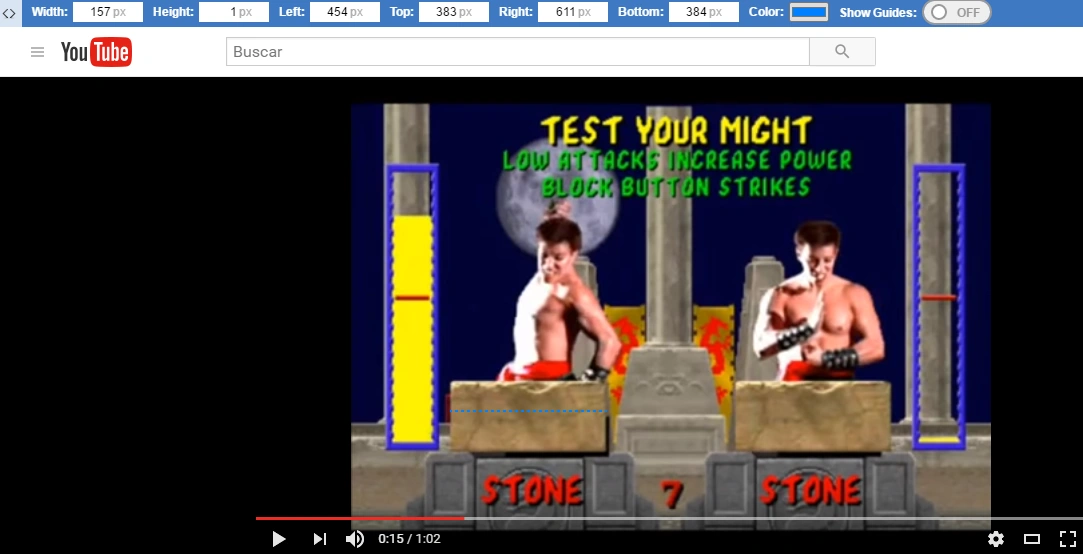This screenshot has height=554, width=1083.
Task: Skip to the next video
Action: pos(319,539)
